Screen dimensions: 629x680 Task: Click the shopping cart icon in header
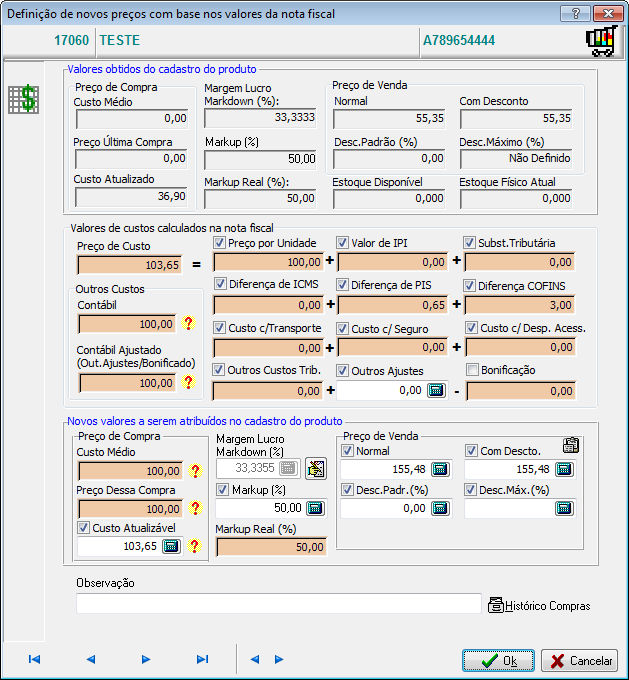click(x=599, y=41)
